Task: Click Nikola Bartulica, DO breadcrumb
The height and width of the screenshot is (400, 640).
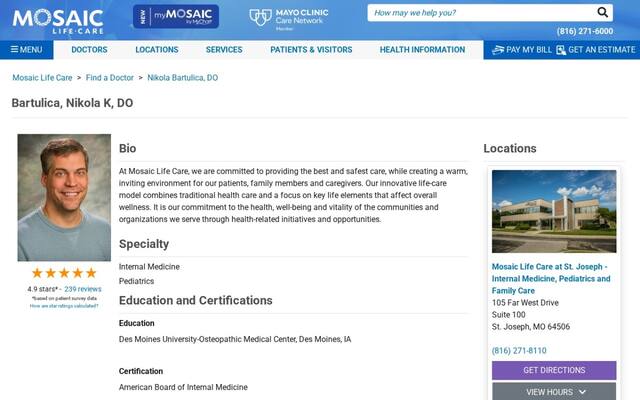Action: (182, 78)
